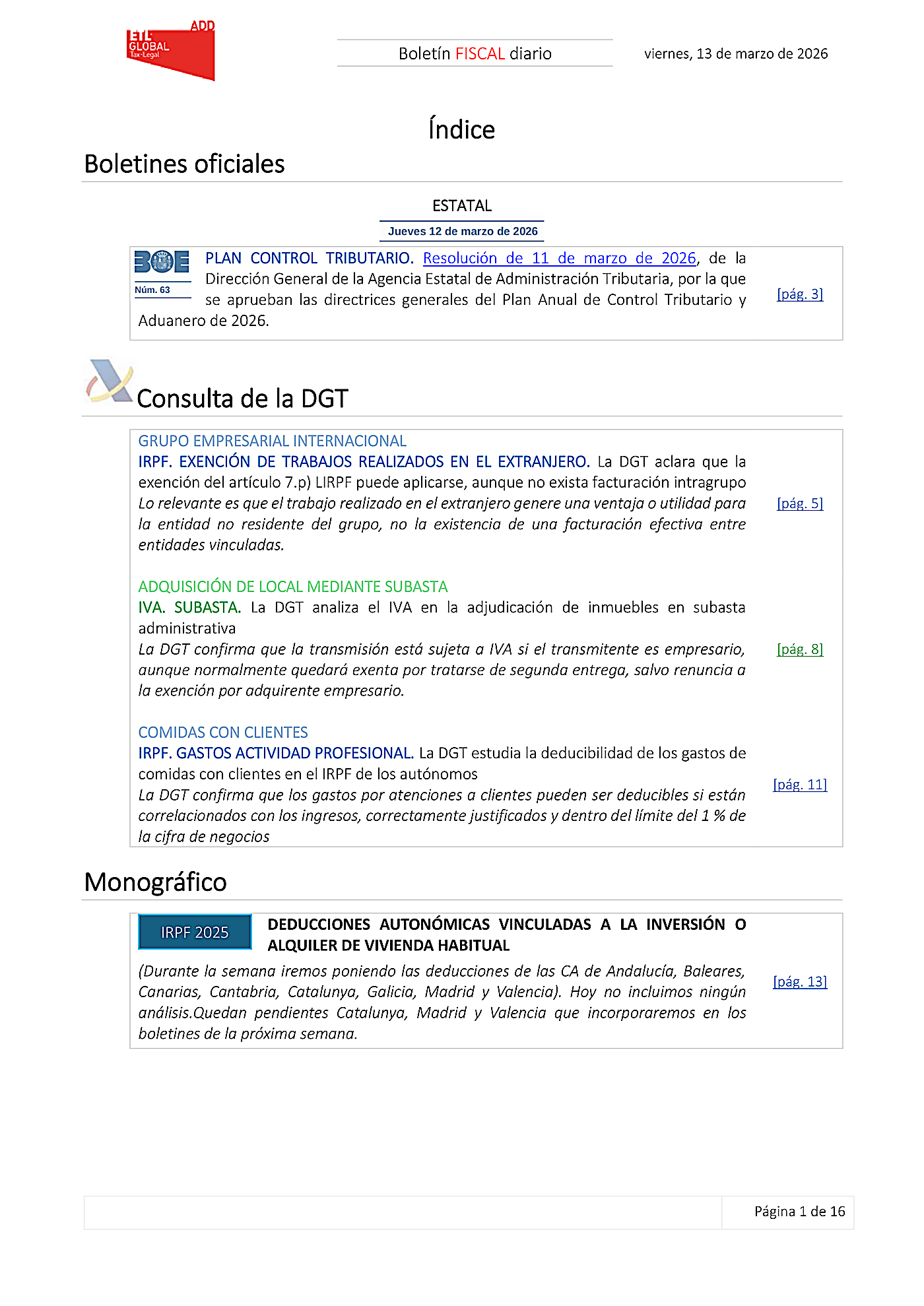Click Jueves 12 de marzo de 2026
Screen dimensions: 924x1306
pos(463,232)
